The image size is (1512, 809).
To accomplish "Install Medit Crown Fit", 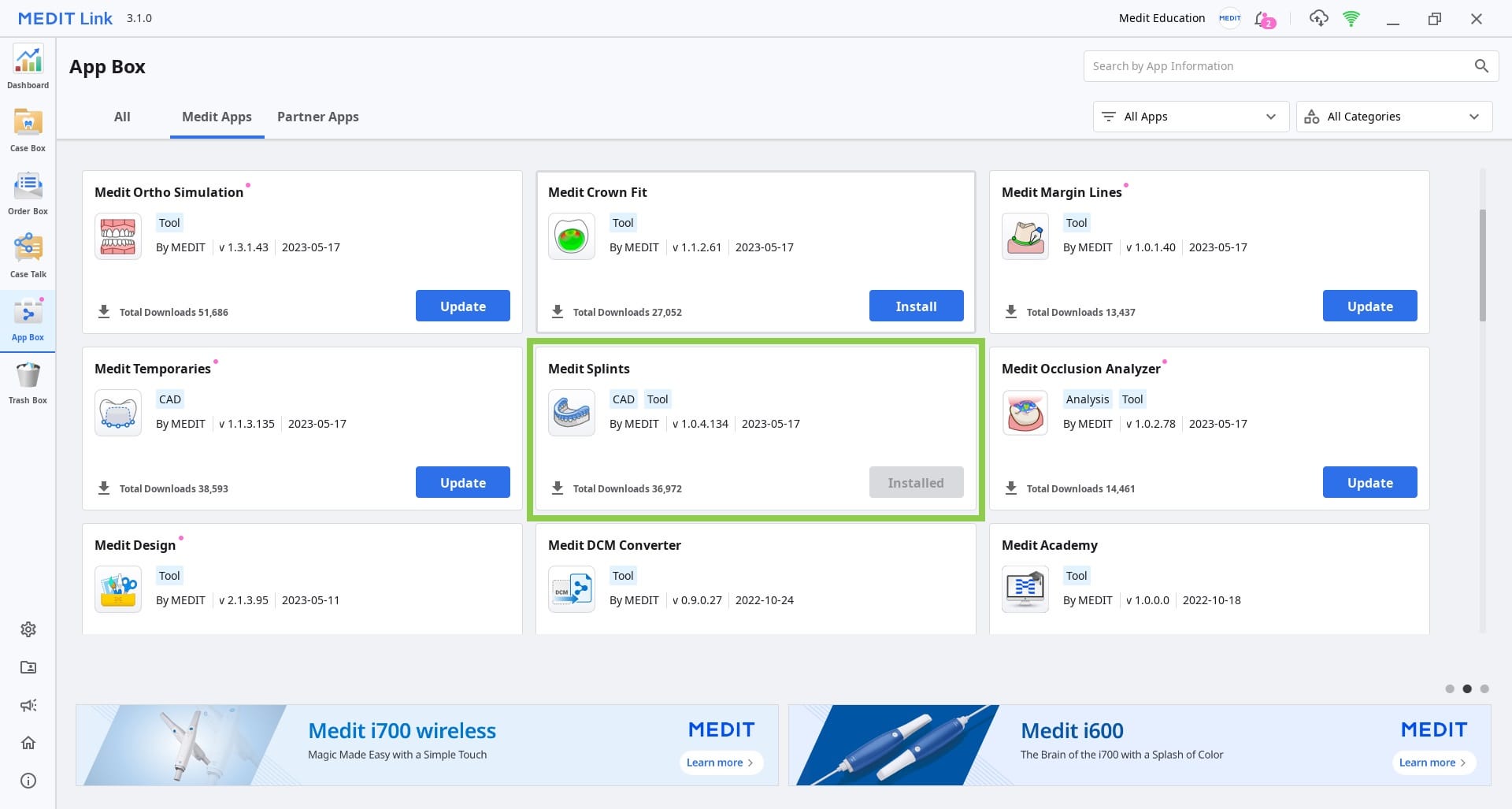I will [917, 306].
